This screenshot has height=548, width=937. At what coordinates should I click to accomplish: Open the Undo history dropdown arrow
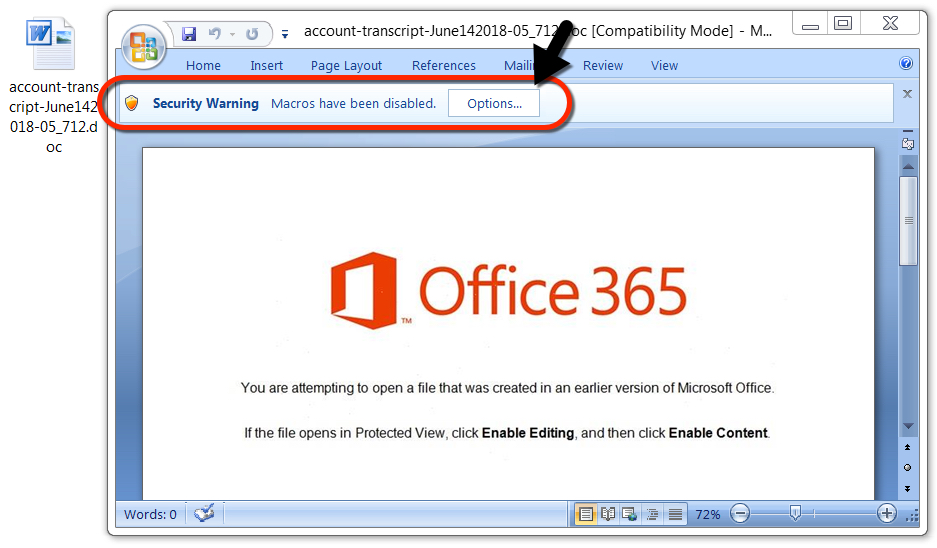coord(232,35)
